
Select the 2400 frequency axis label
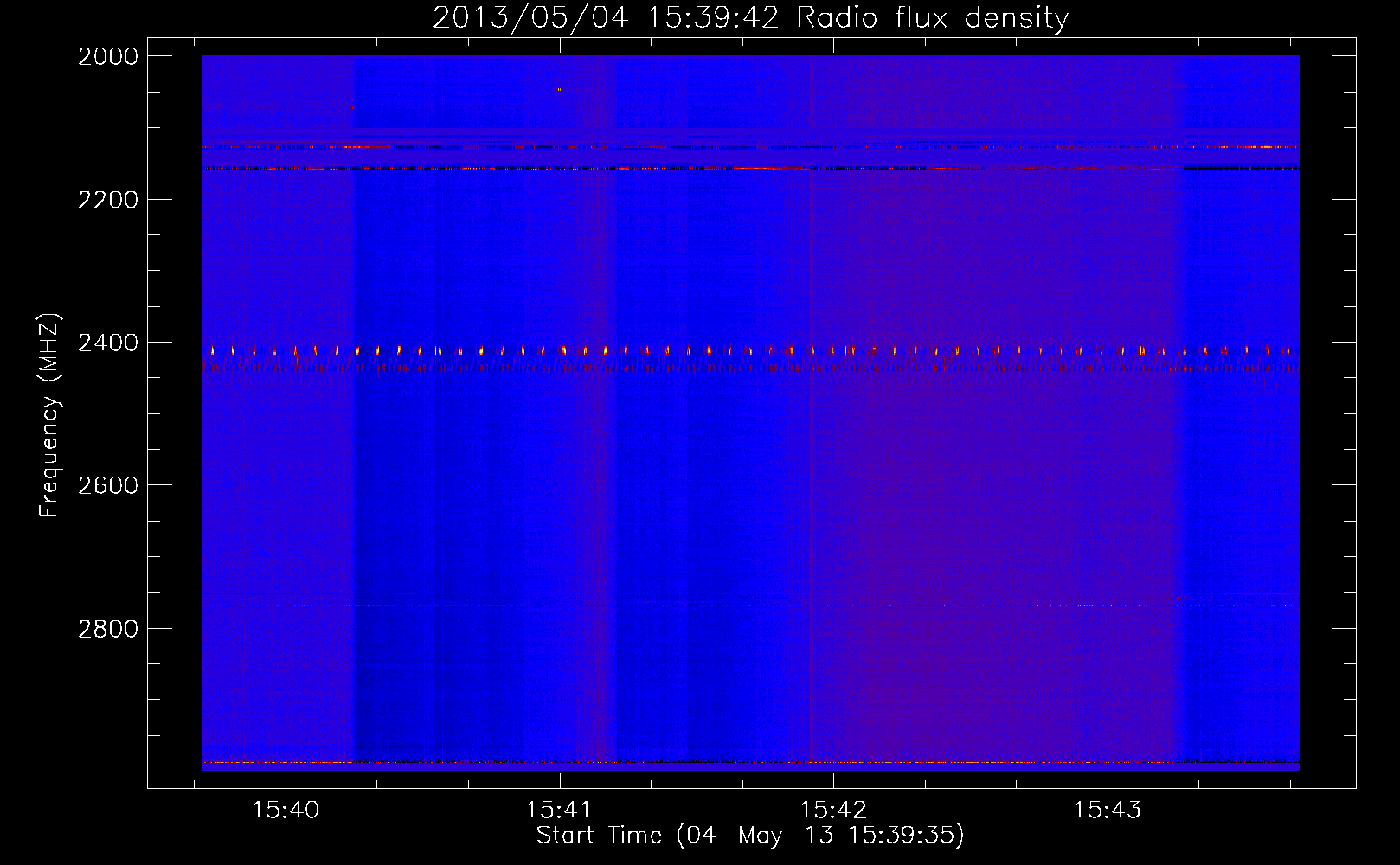(x=108, y=343)
